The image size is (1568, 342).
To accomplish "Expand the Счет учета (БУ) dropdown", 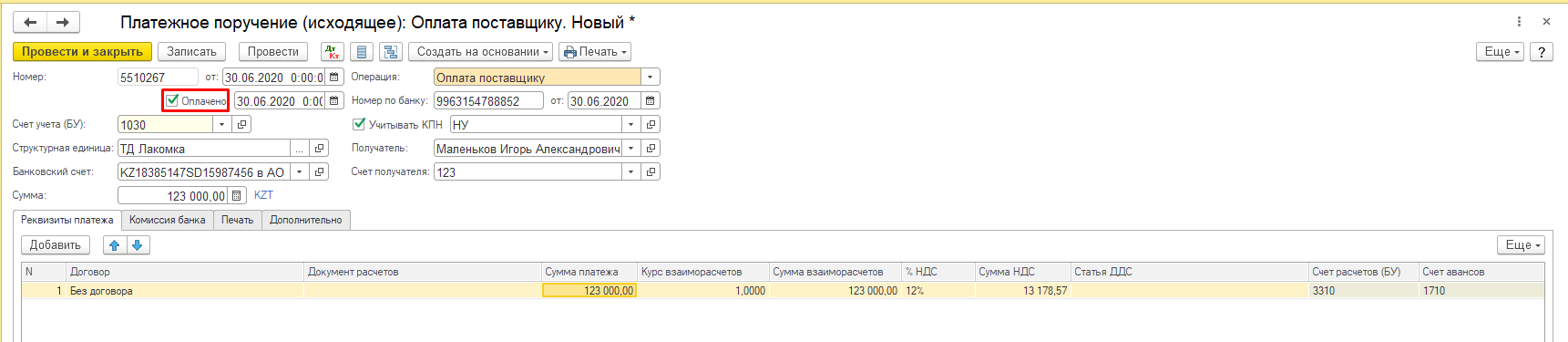I will pyautogui.click(x=221, y=125).
